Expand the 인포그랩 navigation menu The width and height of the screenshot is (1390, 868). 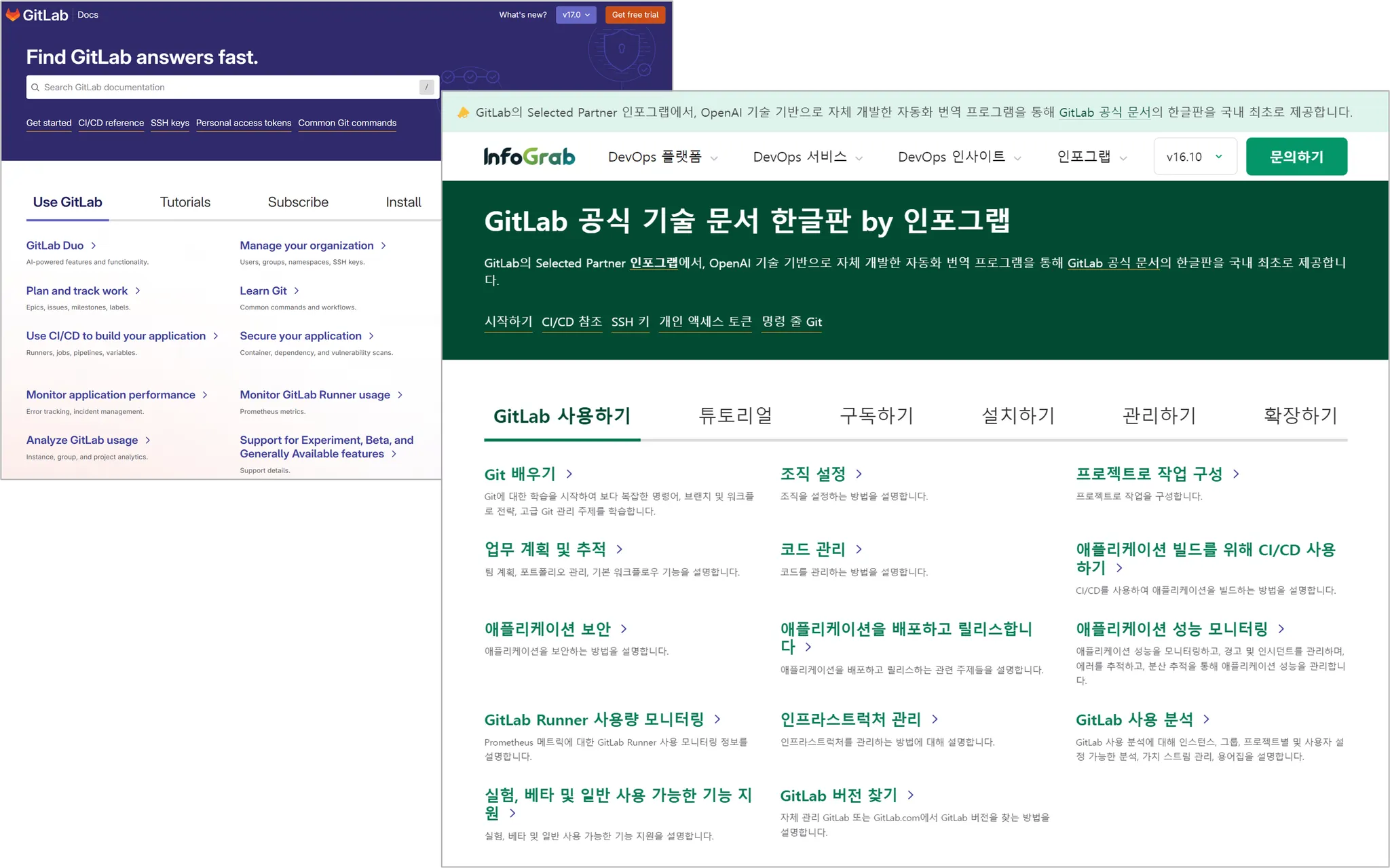pyautogui.click(x=1091, y=157)
